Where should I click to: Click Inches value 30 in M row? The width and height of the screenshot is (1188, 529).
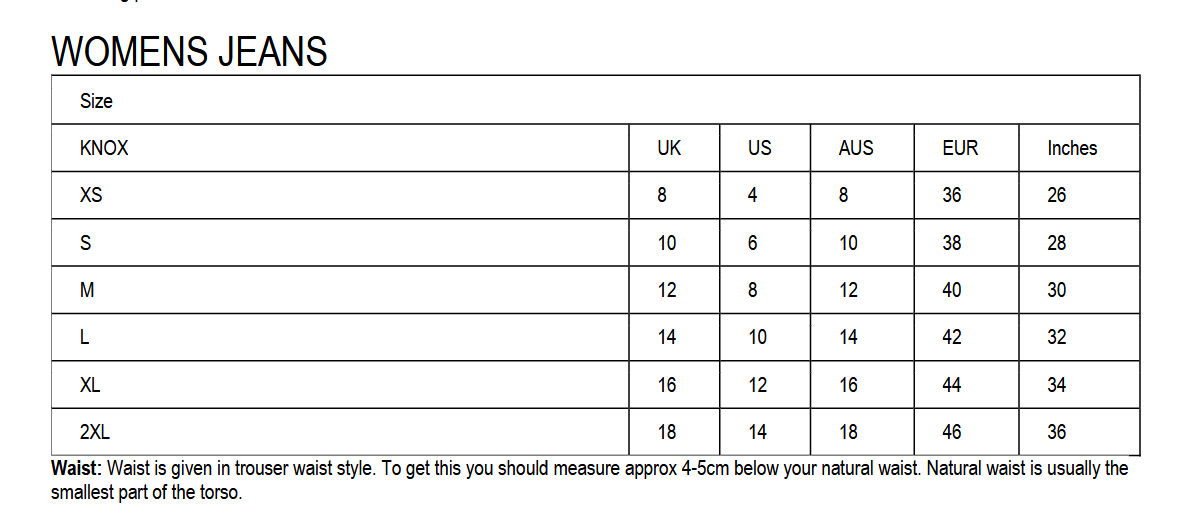click(x=1057, y=290)
